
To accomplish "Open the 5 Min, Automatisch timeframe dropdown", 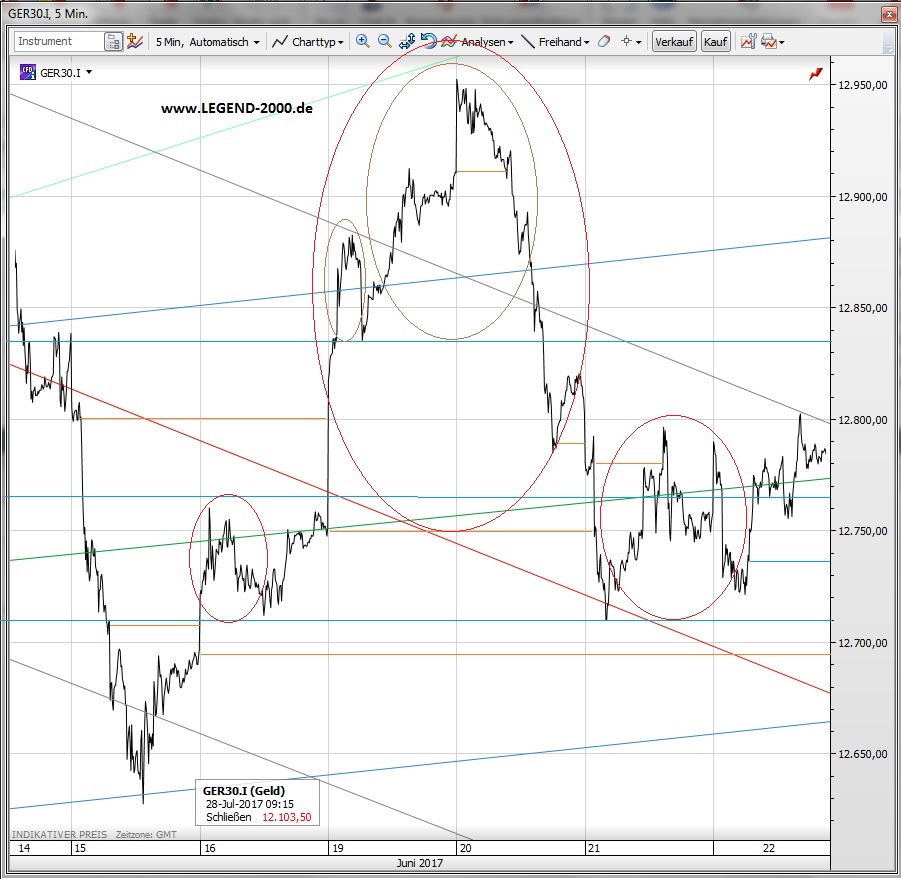I will point(207,42).
